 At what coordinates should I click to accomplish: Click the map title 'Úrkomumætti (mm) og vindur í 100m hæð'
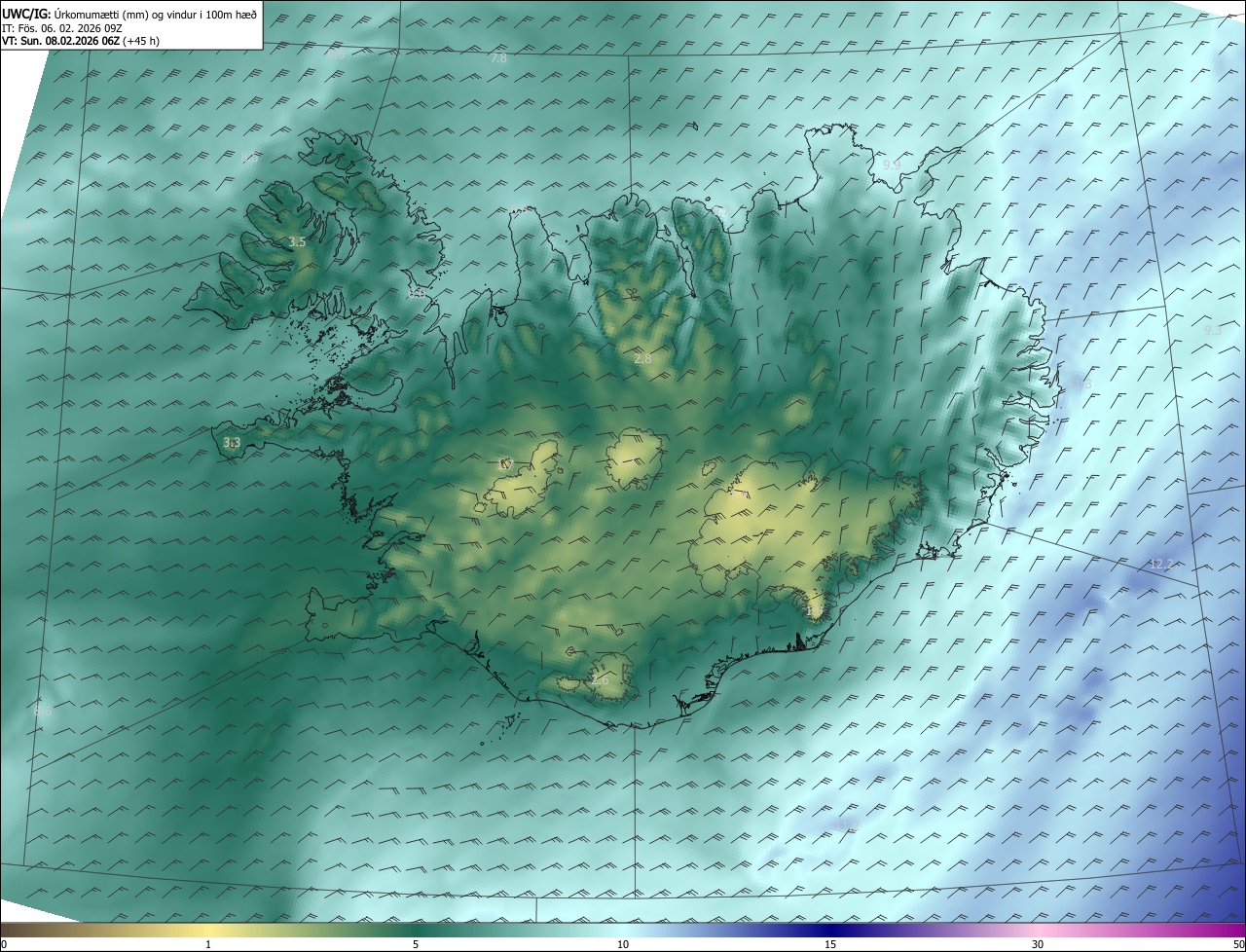[x=157, y=14]
